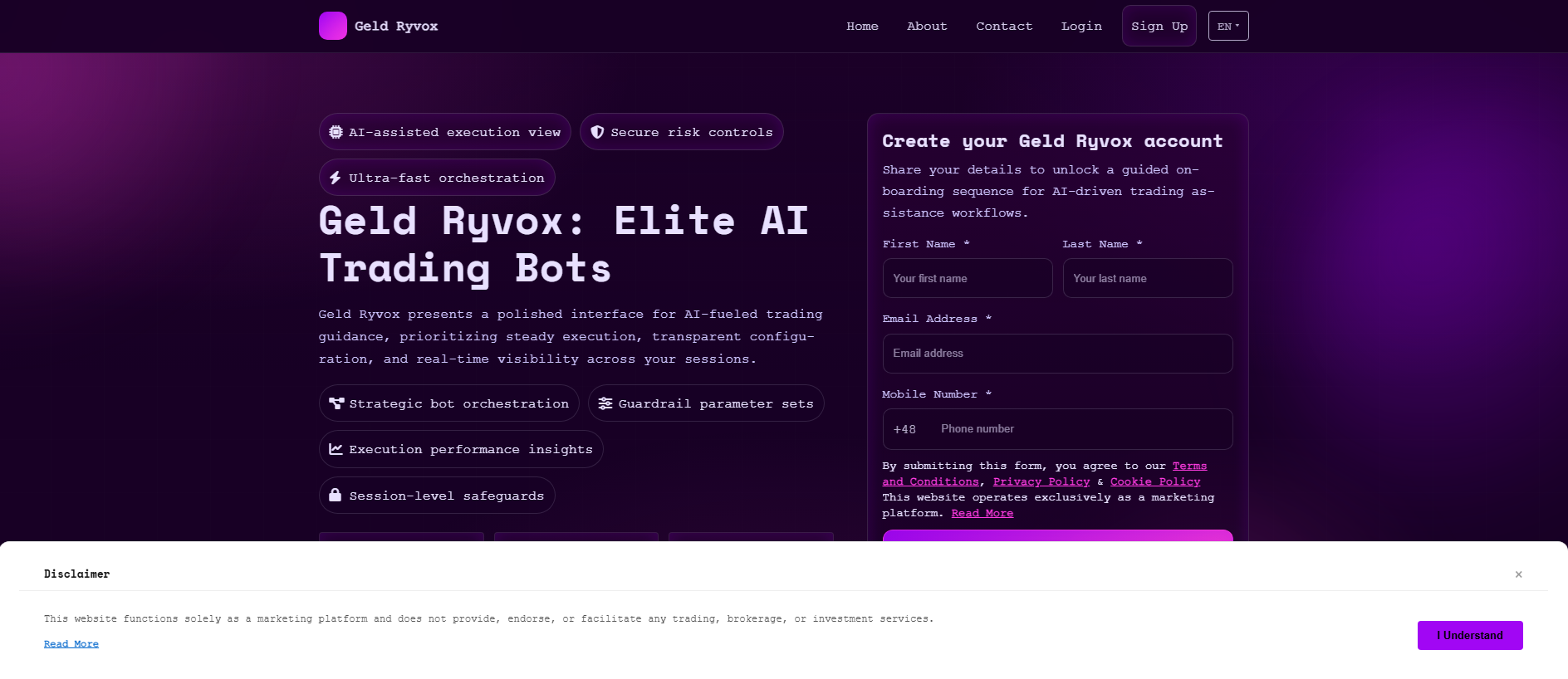Focus the Your first name field

point(968,278)
